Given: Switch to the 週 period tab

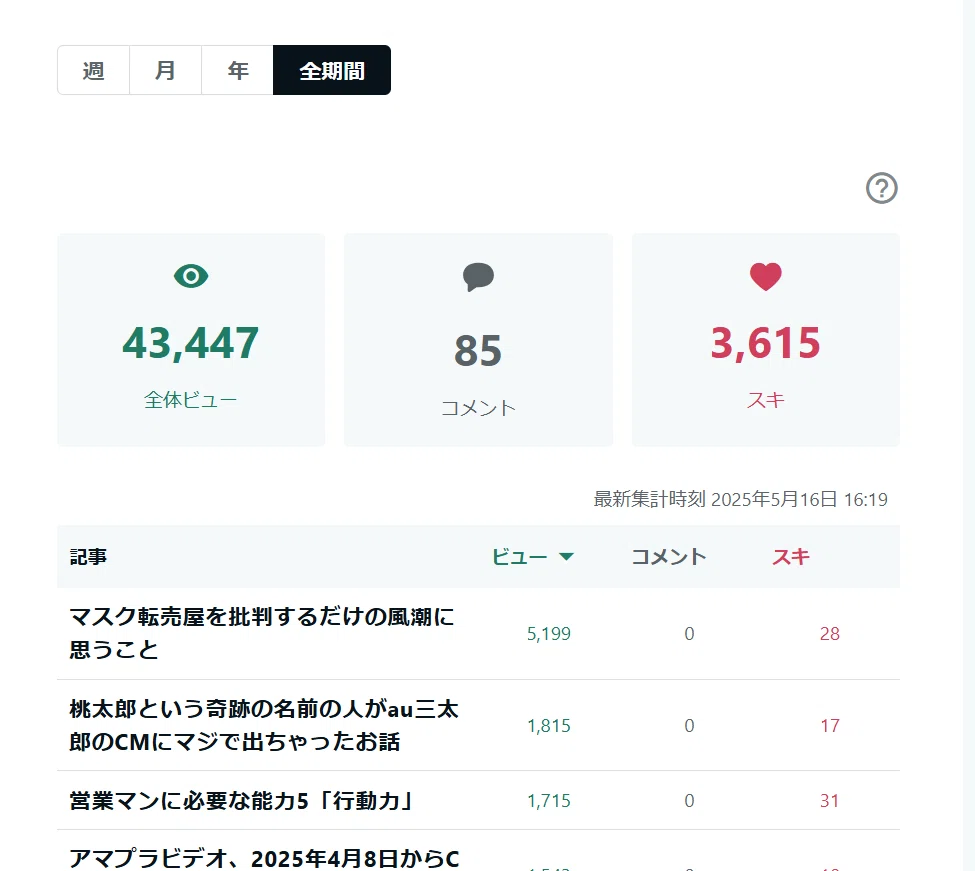Looking at the screenshot, I should [93, 70].
